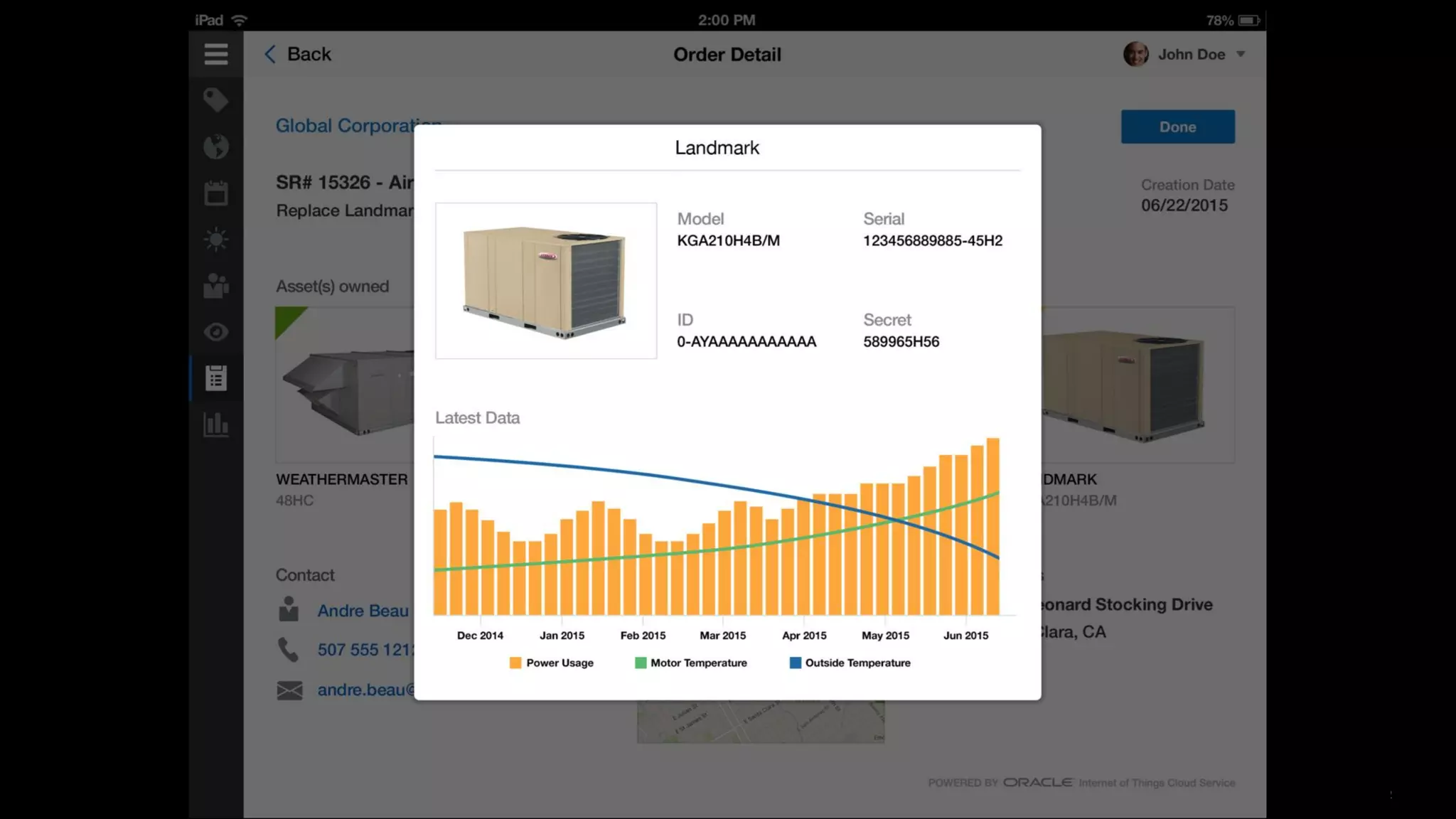Image resolution: width=1456 pixels, height=819 pixels.
Task: Select the orders list sidebar icon
Action: click(215, 378)
